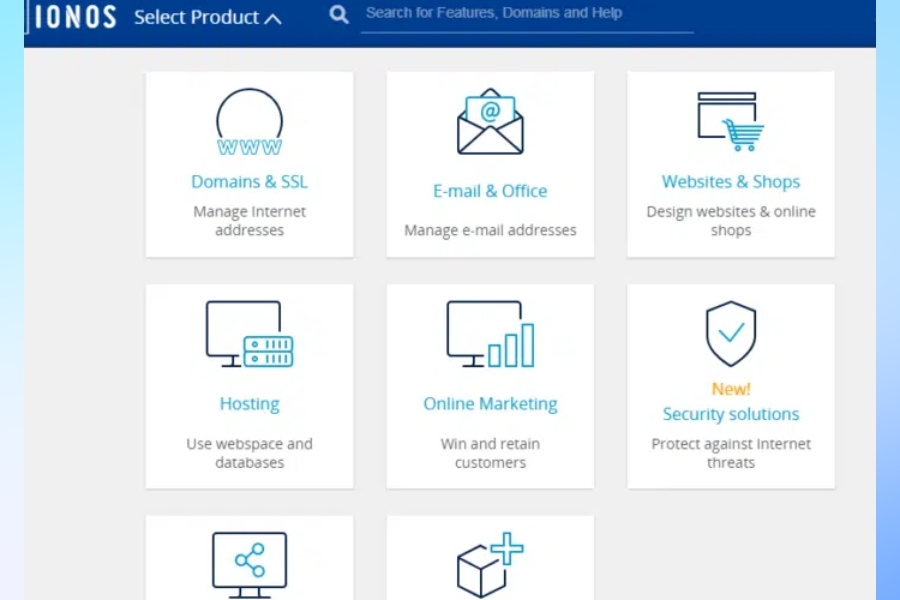Open the E-mail & Office link
The image size is (900, 600).
(x=490, y=191)
